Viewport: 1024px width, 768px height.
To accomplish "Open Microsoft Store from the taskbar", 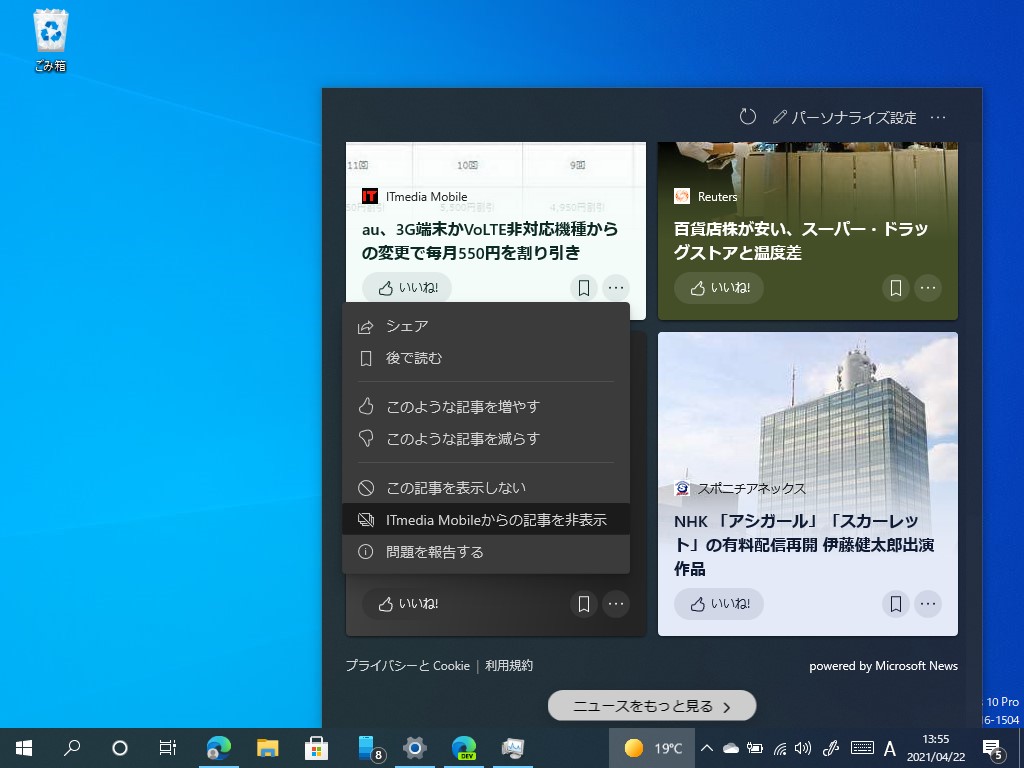I will pyautogui.click(x=315, y=748).
